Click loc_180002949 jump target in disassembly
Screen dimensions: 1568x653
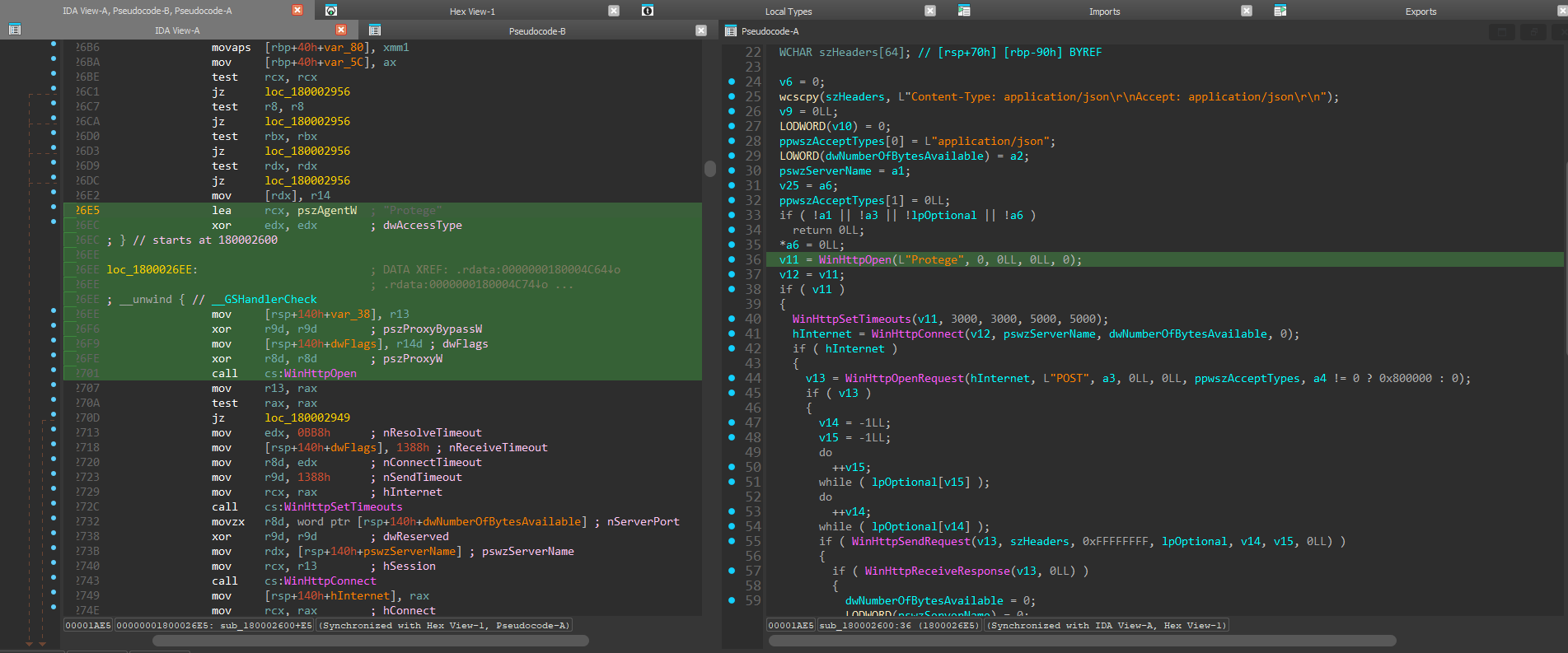pos(307,417)
